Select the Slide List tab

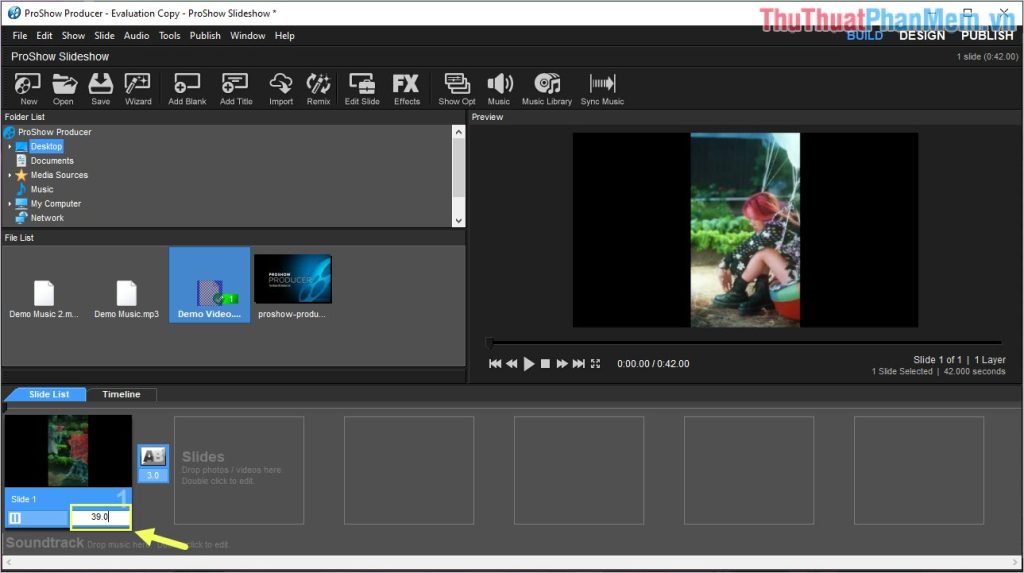coord(48,394)
